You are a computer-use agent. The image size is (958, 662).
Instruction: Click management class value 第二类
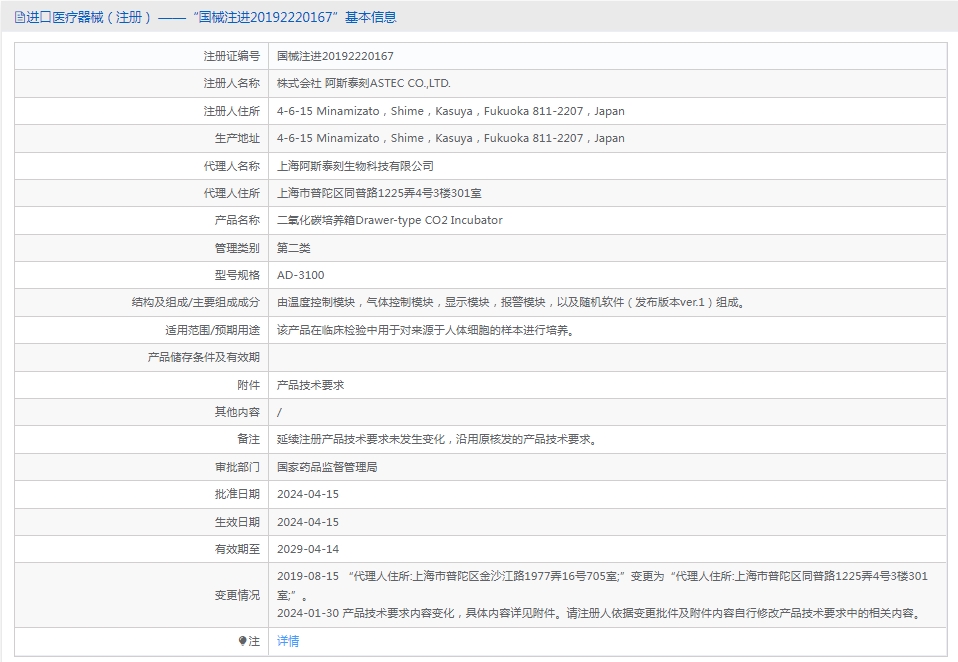[293, 248]
